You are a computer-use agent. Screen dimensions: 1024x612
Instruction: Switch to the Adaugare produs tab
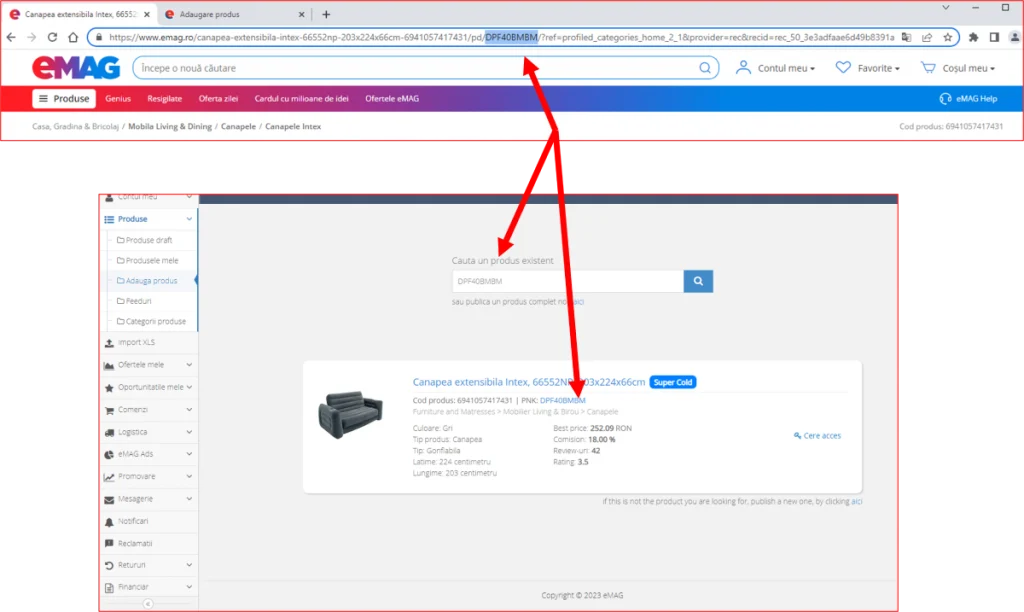(x=230, y=14)
